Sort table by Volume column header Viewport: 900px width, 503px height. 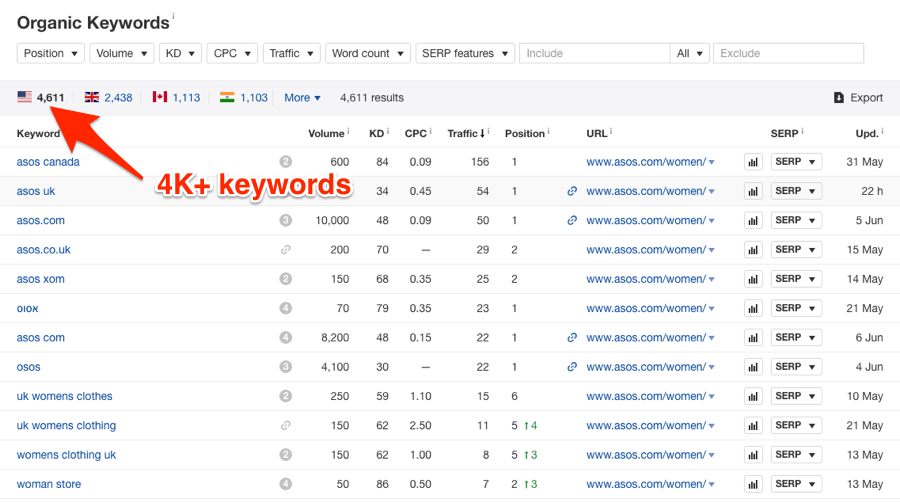point(326,133)
